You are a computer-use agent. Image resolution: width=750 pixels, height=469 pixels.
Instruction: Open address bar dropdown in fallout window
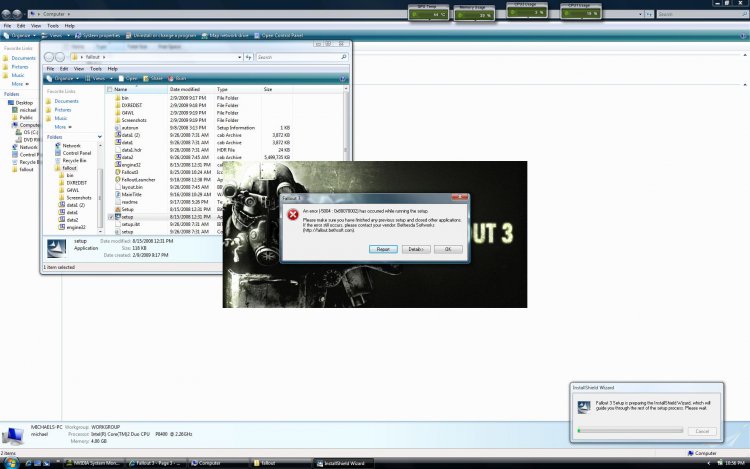point(240,57)
